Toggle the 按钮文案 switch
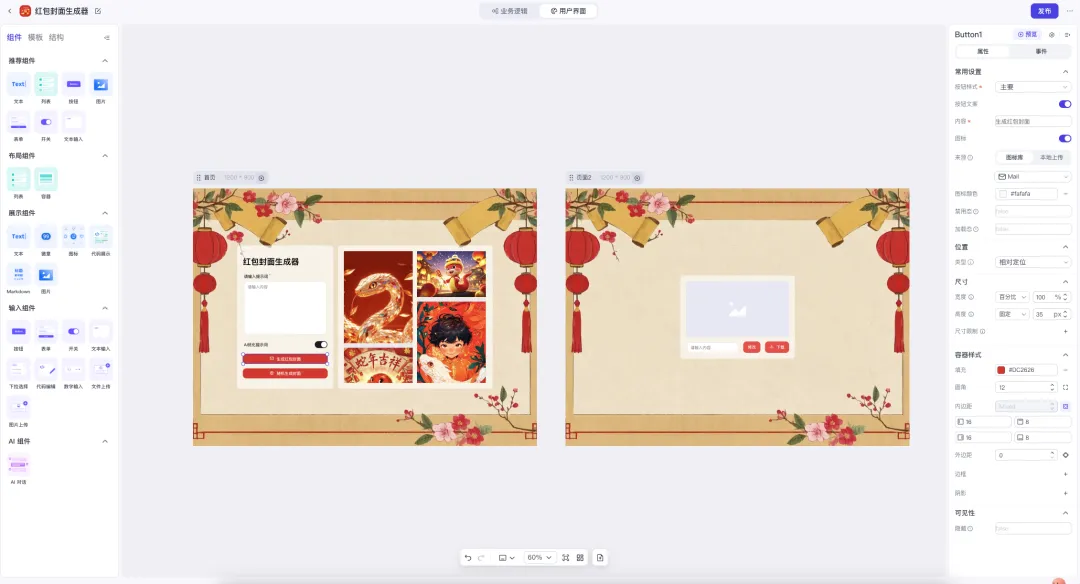 pos(1065,104)
